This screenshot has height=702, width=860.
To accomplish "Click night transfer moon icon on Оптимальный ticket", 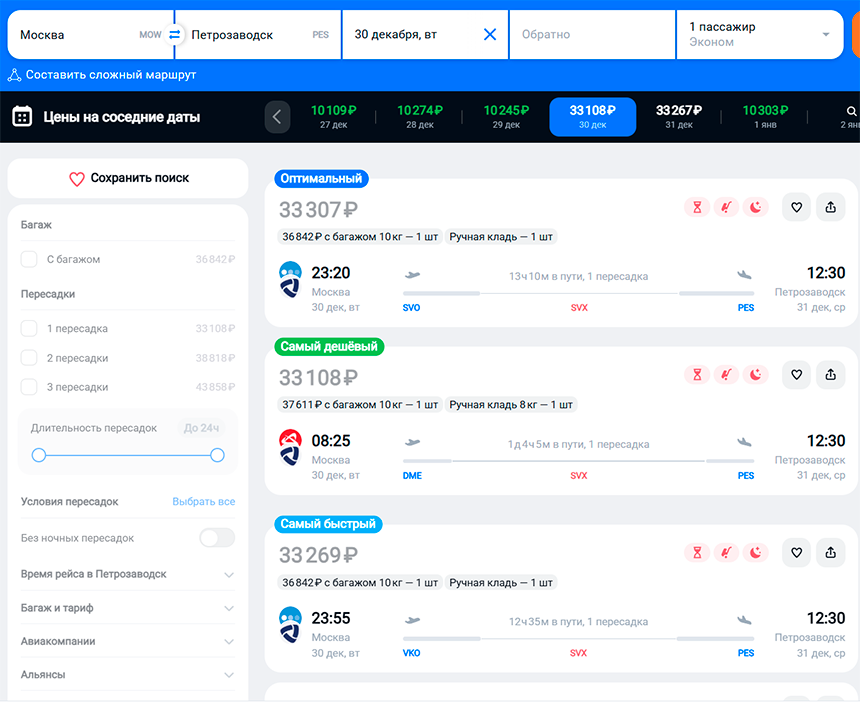I will point(756,207).
